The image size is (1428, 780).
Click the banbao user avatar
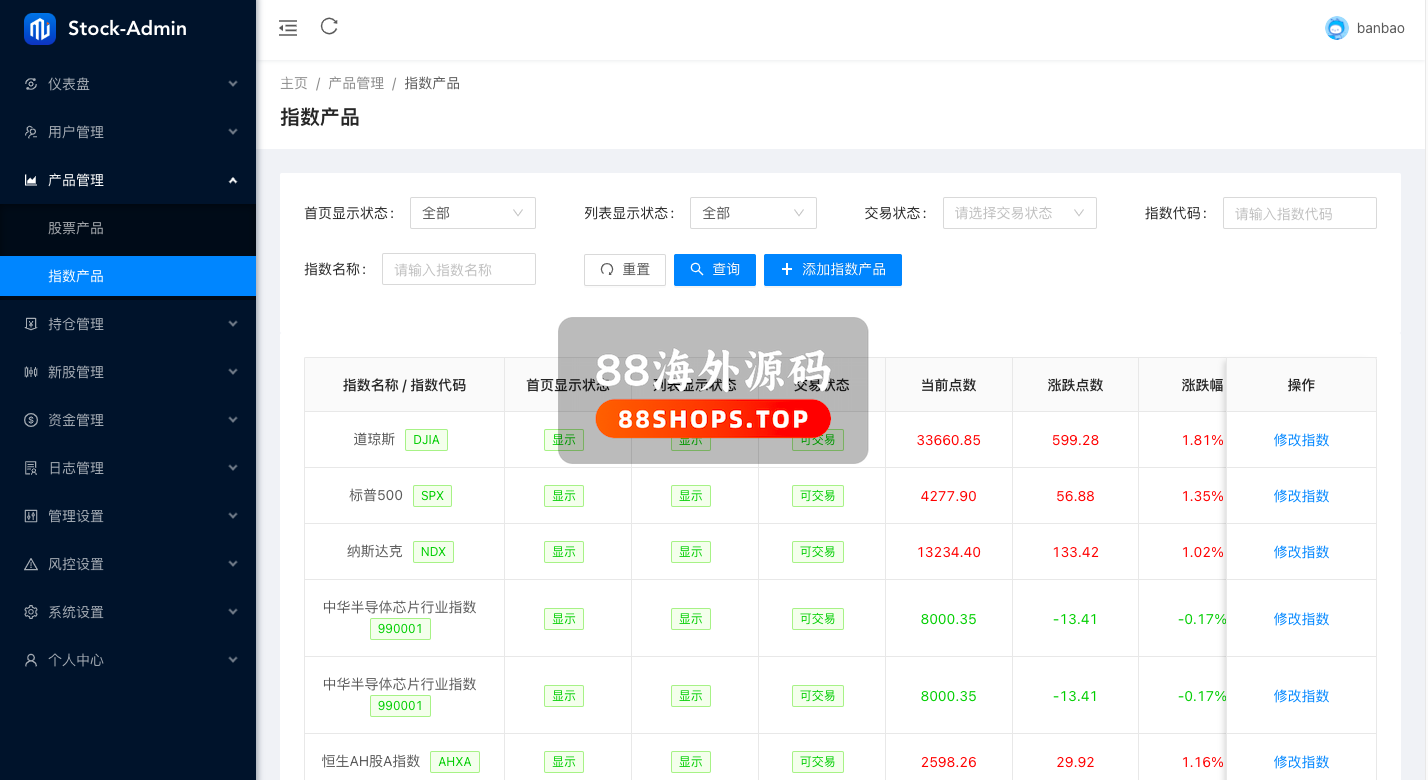point(1336,28)
